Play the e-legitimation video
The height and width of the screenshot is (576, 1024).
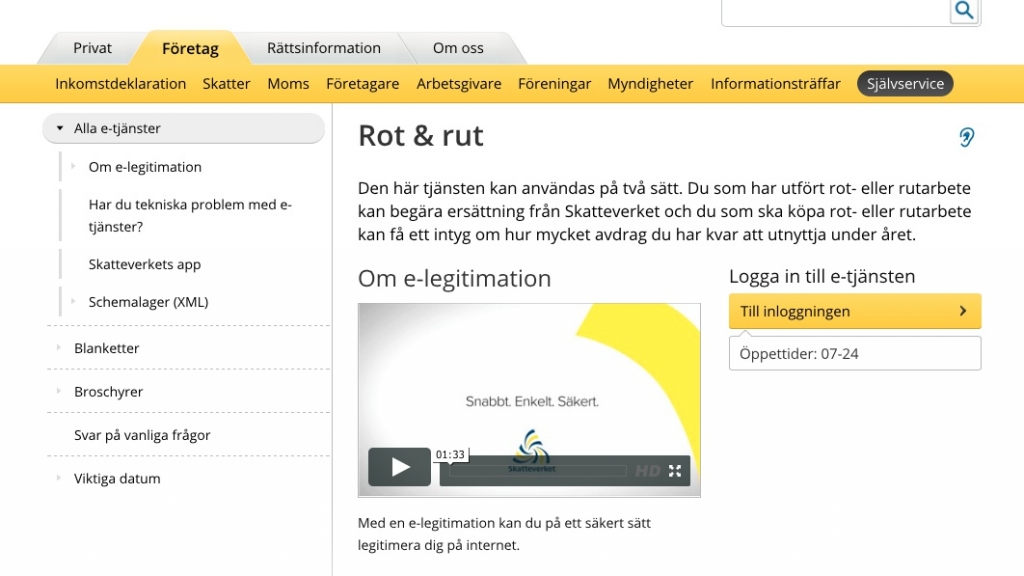click(x=400, y=467)
